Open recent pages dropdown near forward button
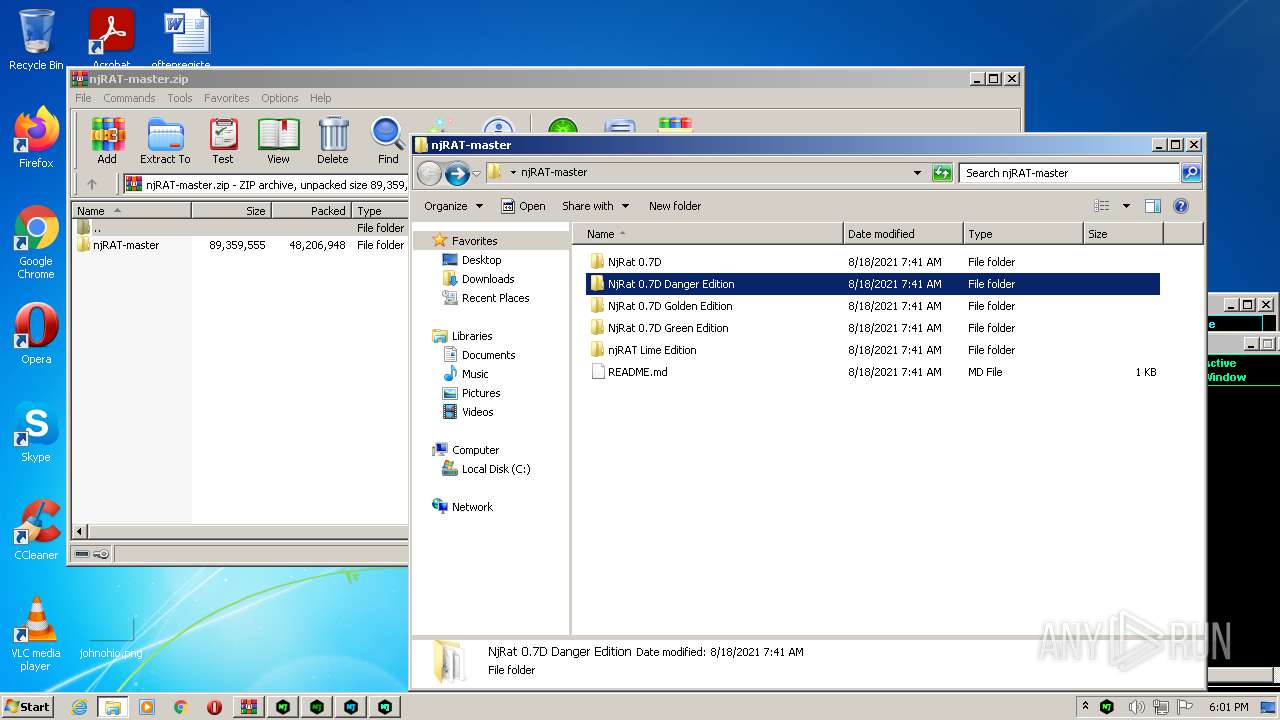The width and height of the screenshot is (1280, 720). coord(476,173)
